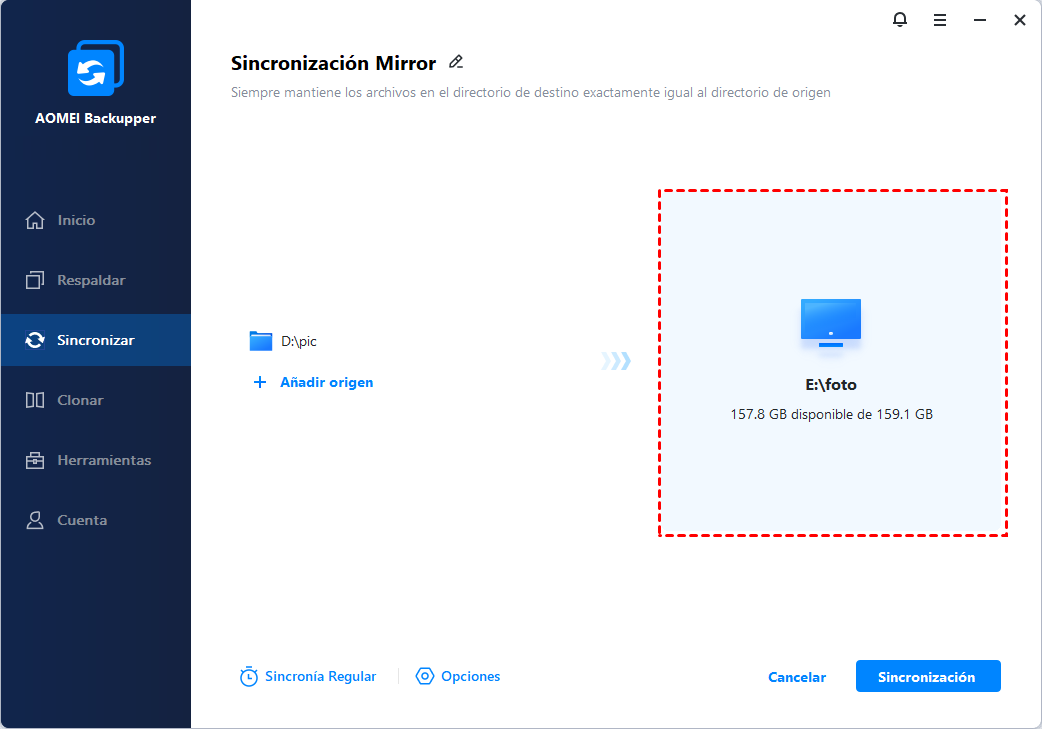Click the blue folder icon of D:\pic
Image resolution: width=1042 pixels, height=729 pixels.
tap(260, 341)
